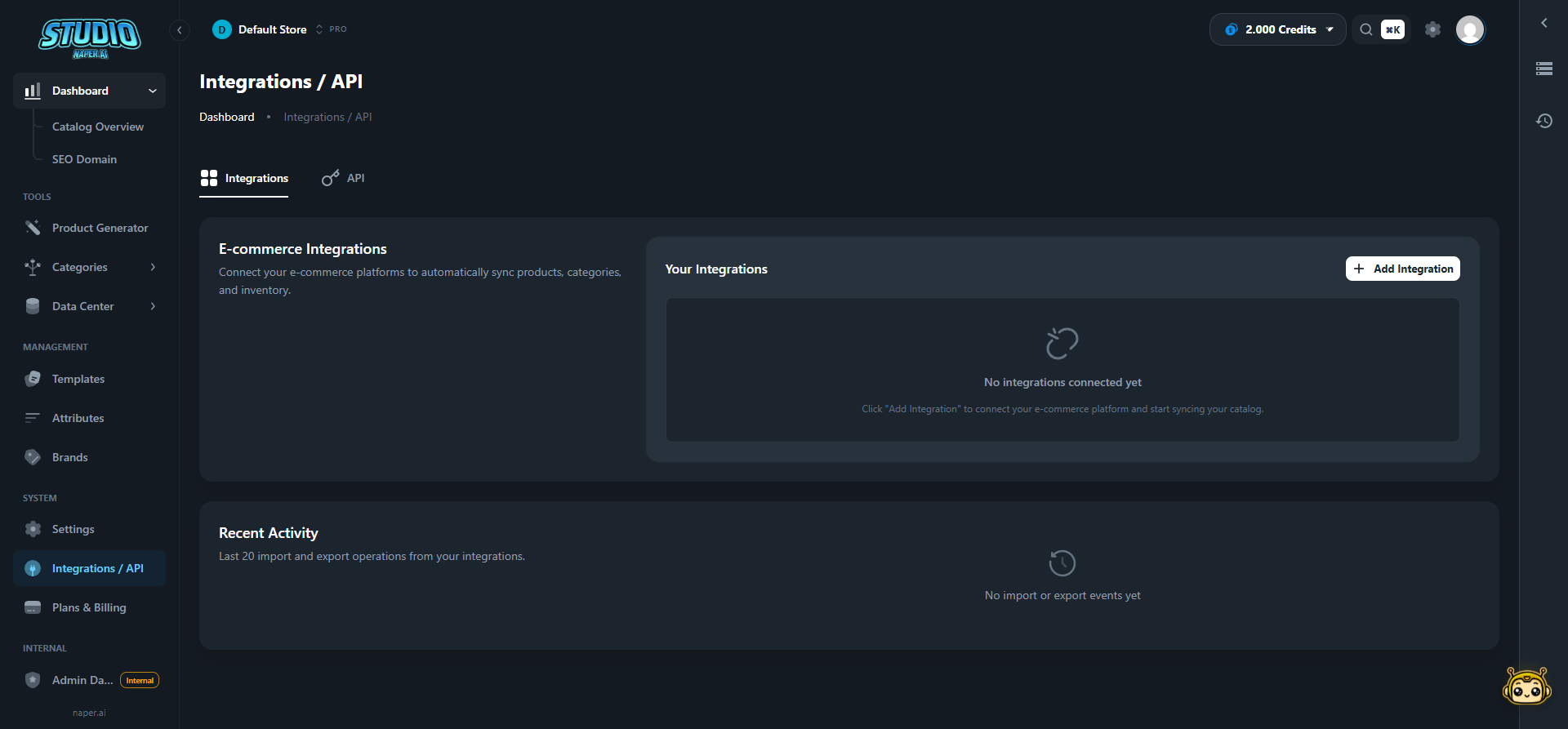This screenshot has height=729, width=1568.
Task: Click the Product Generator wand icon
Action: point(33,228)
